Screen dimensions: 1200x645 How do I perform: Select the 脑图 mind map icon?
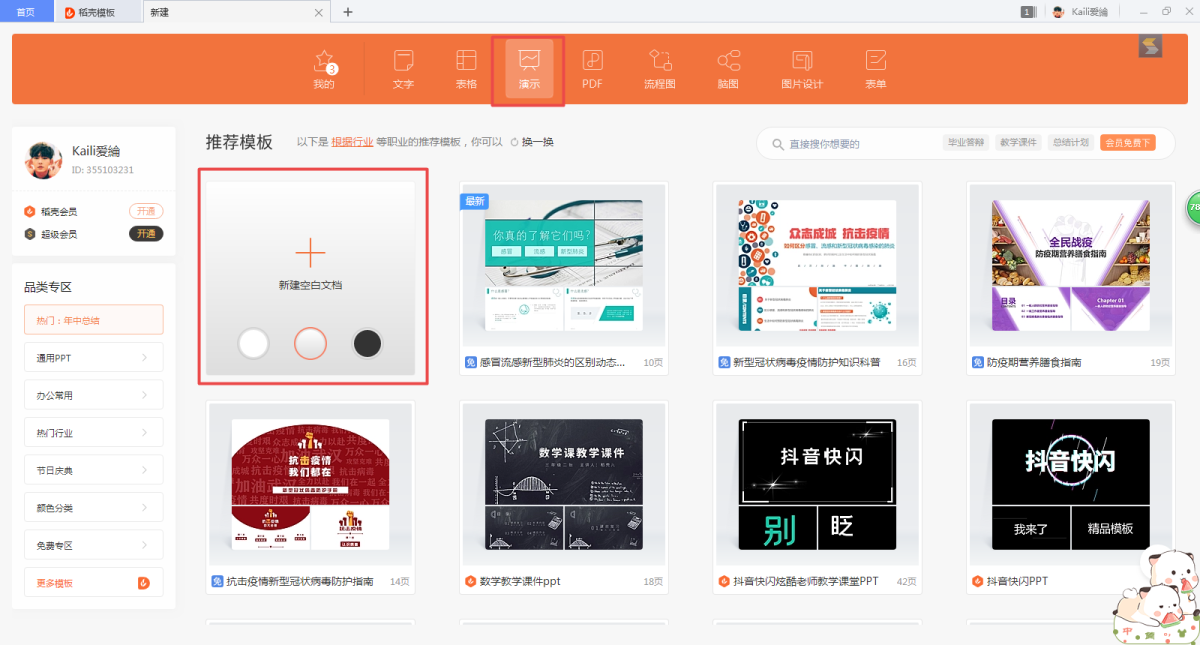click(728, 69)
